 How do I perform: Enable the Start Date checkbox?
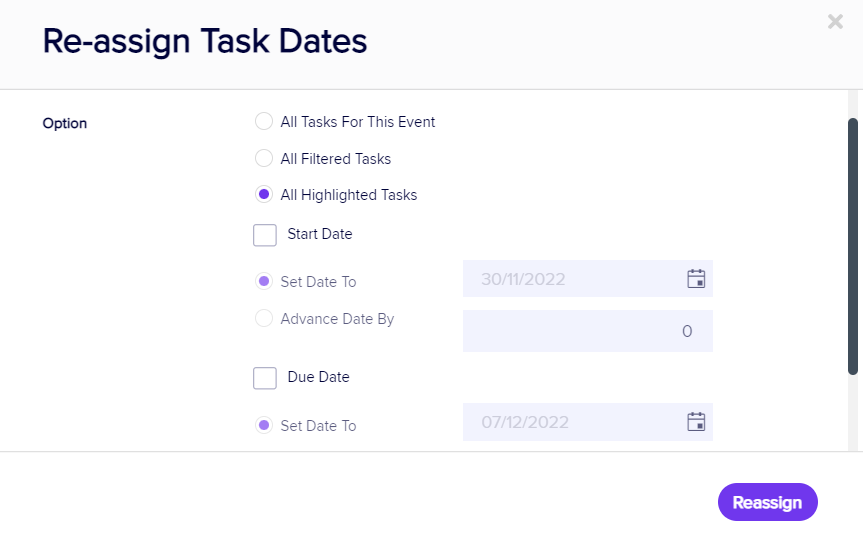pyautogui.click(x=265, y=235)
